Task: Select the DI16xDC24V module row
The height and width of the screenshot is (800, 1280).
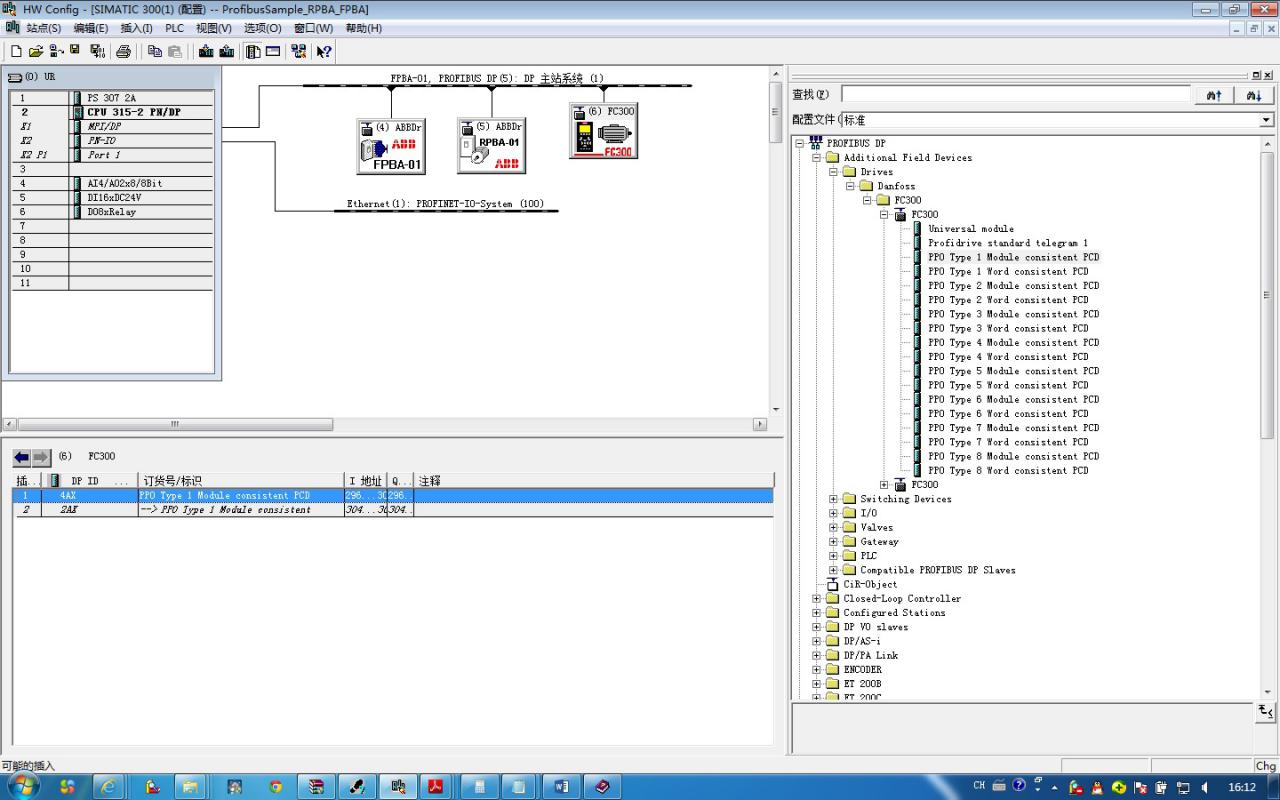Action: 112,198
